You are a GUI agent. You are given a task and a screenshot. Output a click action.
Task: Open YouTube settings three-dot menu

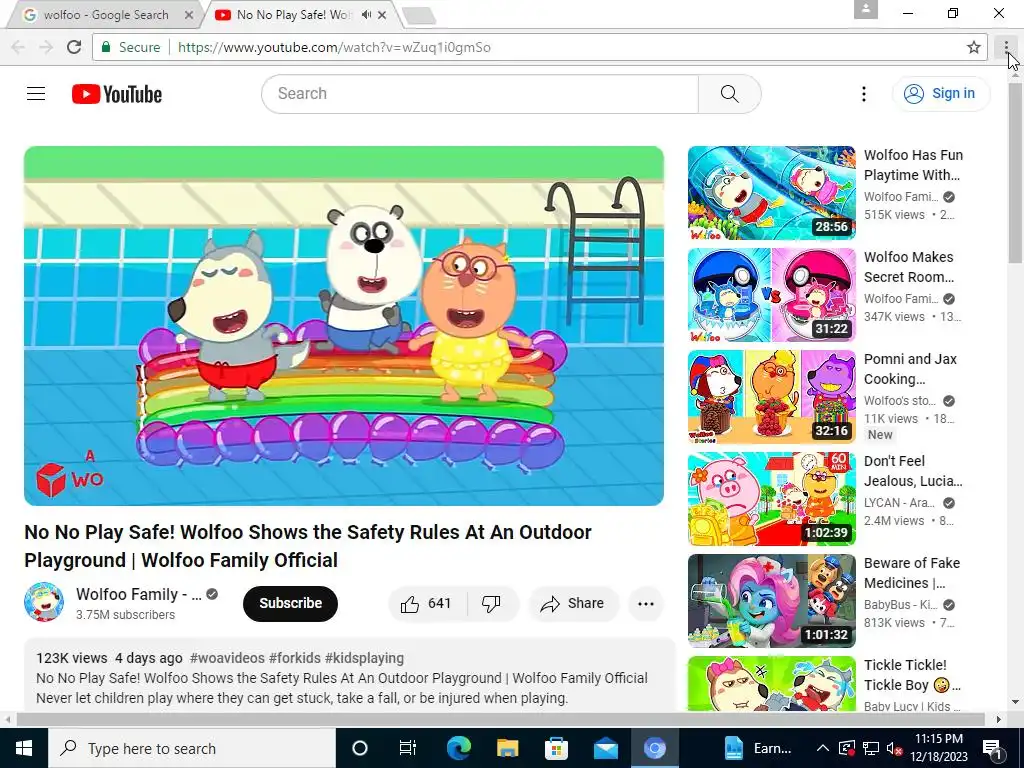[x=863, y=94]
